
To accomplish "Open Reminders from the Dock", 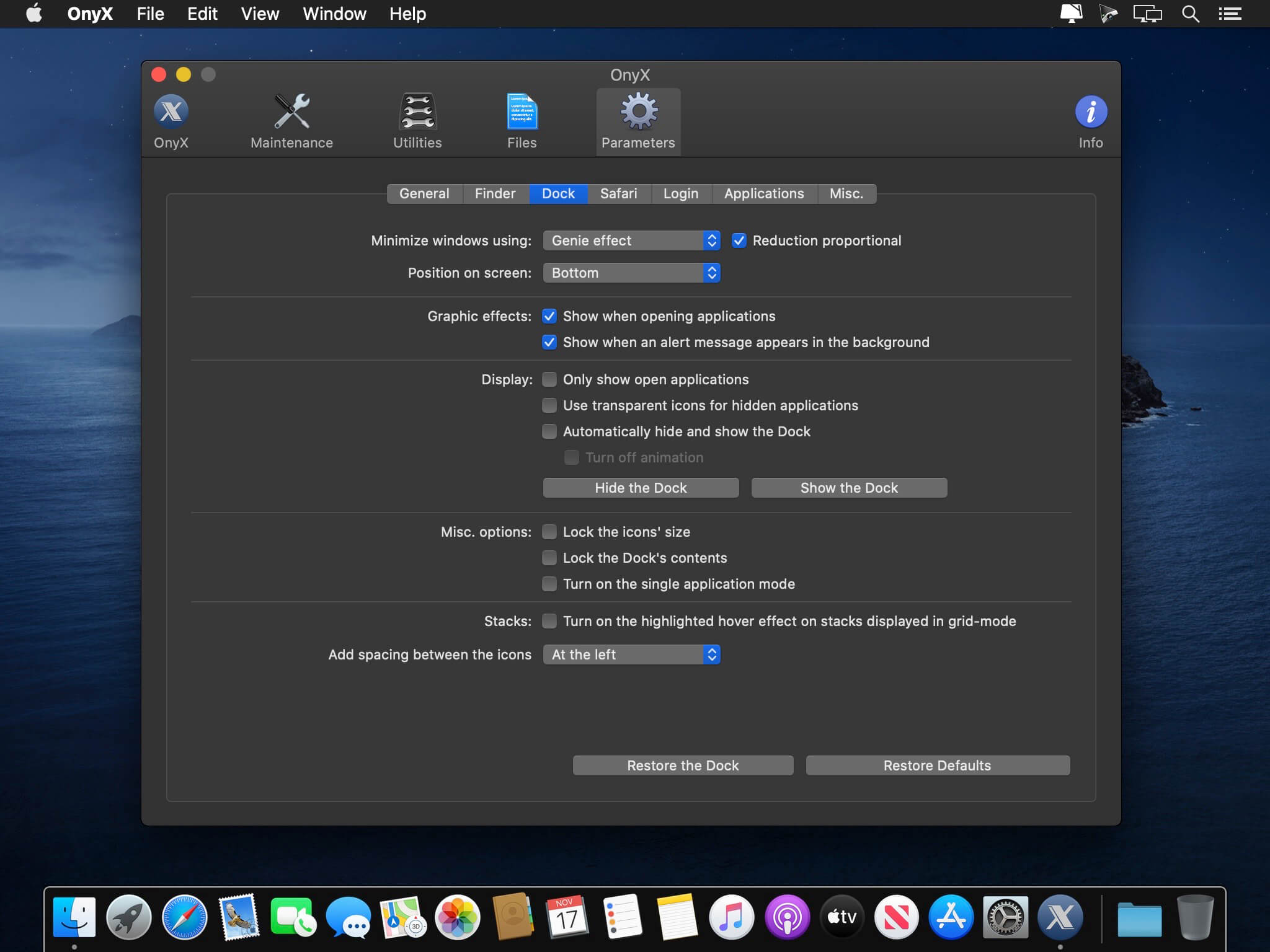I will coord(622,917).
